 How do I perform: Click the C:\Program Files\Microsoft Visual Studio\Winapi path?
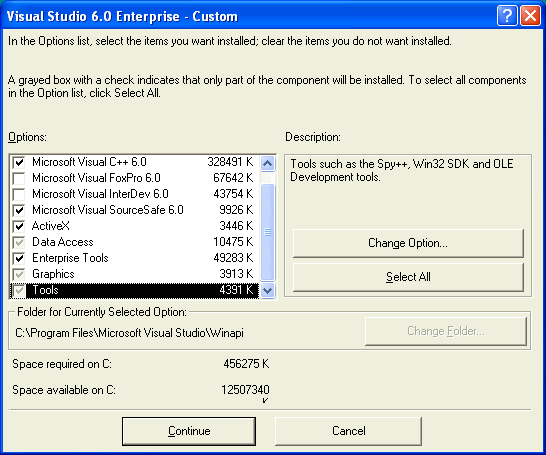coord(130,333)
